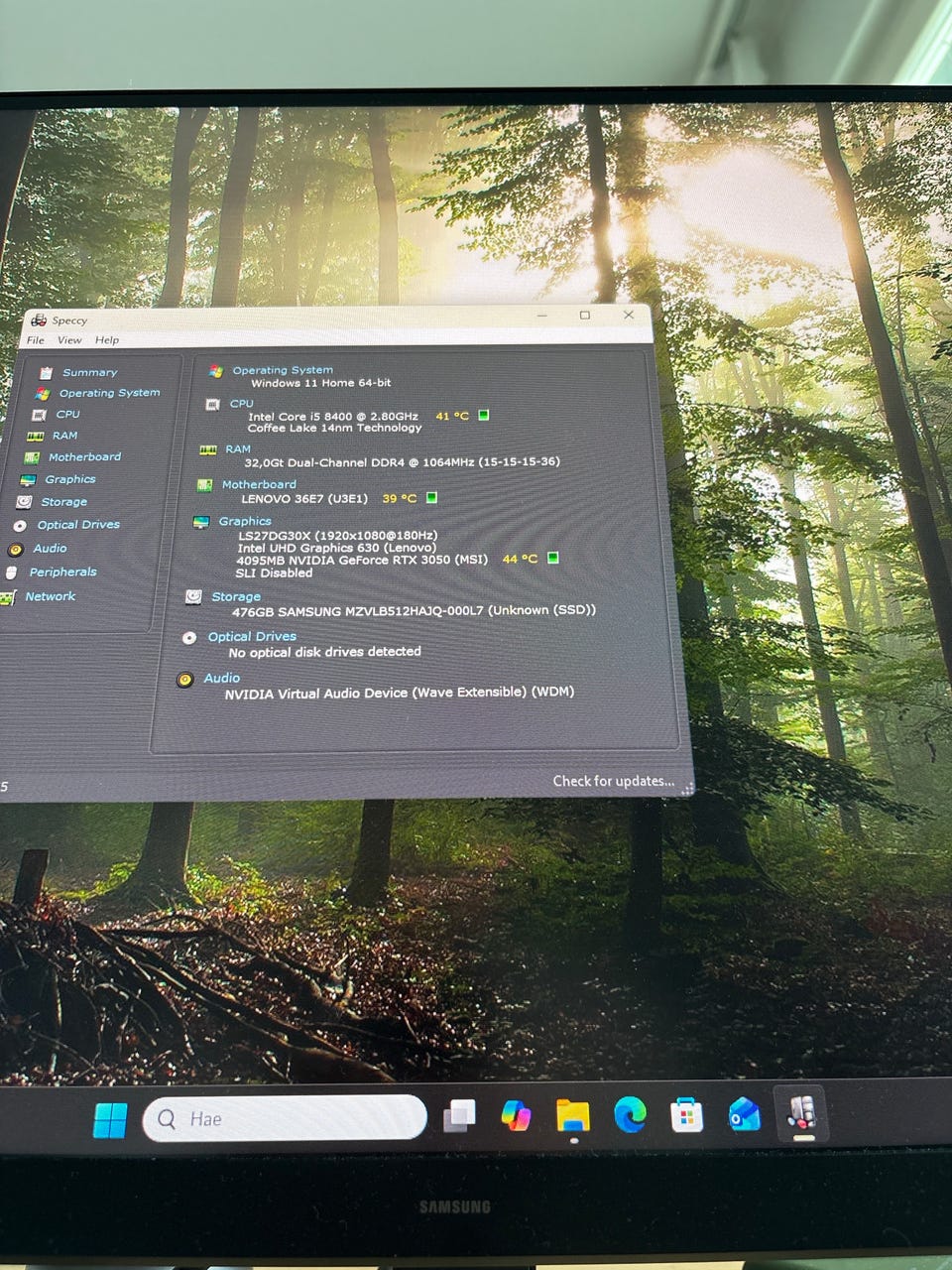Viewport: 952px width, 1270px height.
Task: Click the Operating System heading link
Action: tap(283, 370)
